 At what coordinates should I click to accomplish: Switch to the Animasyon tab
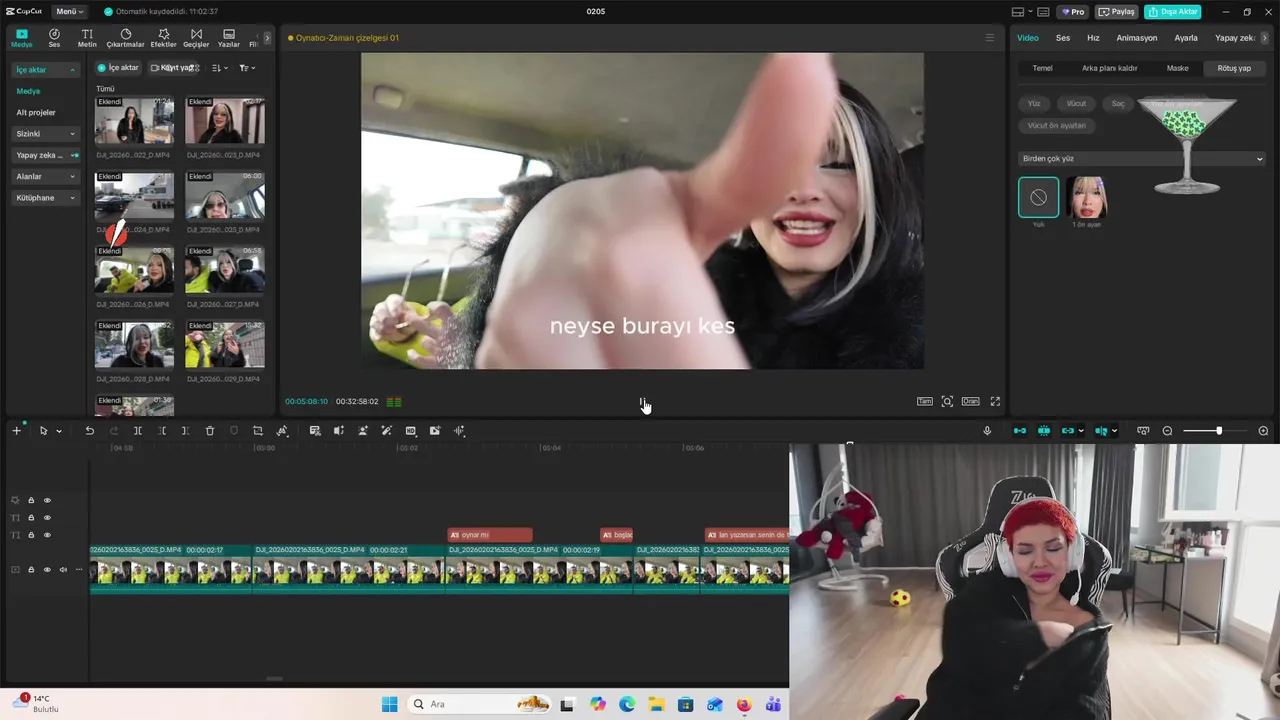tap(1137, 38)
